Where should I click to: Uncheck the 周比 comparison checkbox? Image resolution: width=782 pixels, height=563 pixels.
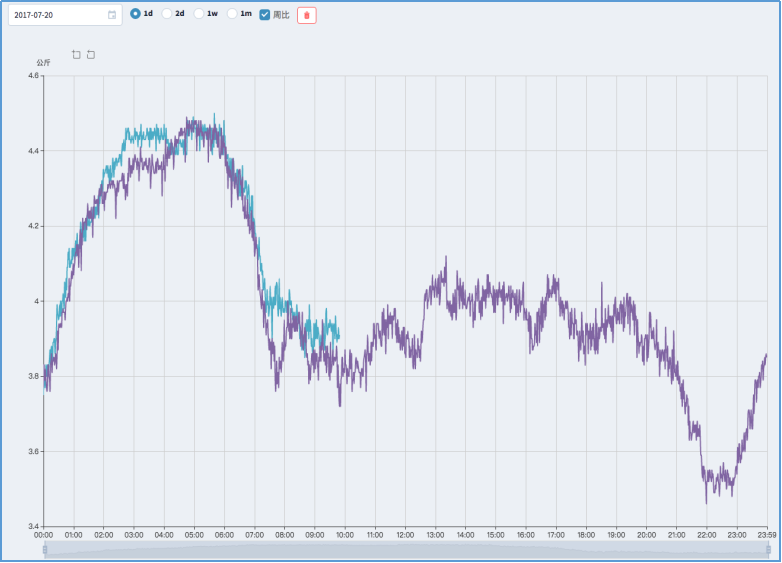point(265,14)
